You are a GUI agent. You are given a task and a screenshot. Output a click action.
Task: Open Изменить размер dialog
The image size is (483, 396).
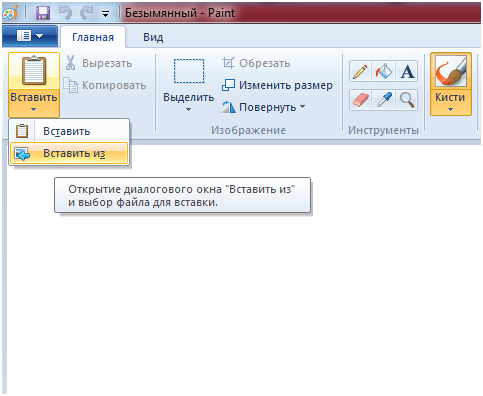click(277, 85)
